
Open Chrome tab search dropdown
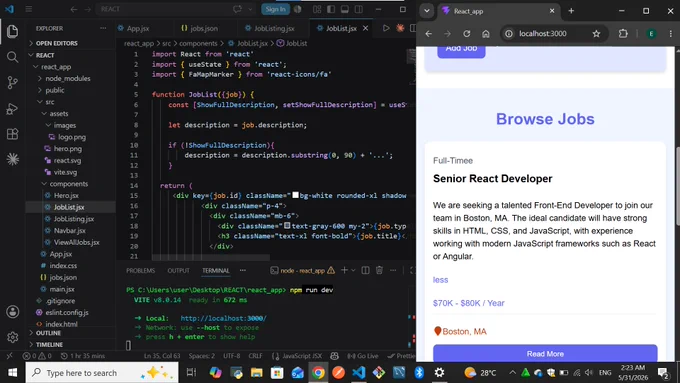coord(427,11)
